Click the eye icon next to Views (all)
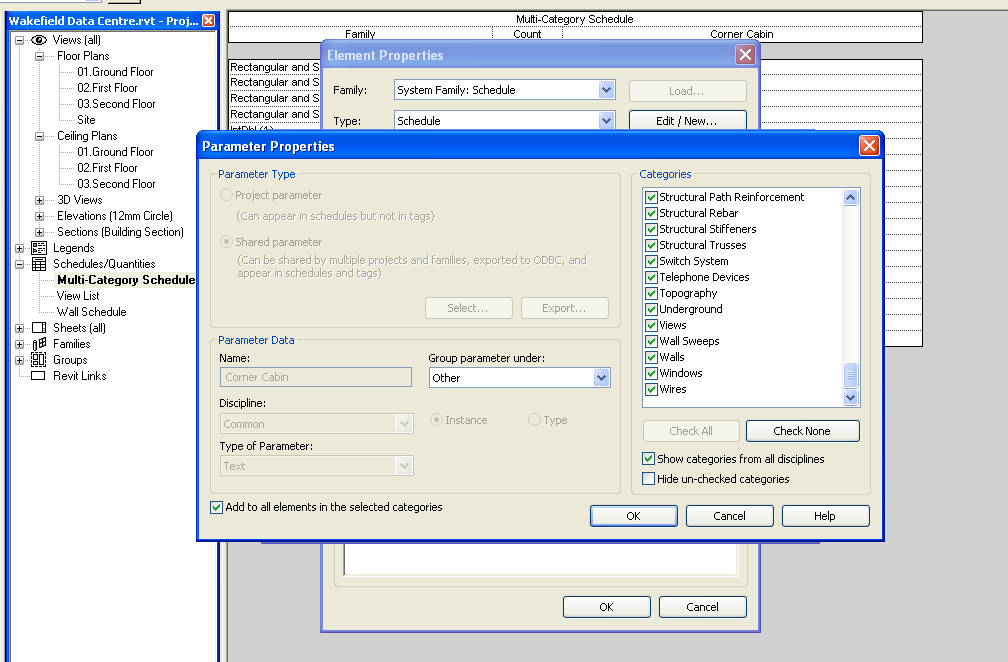The width and height of the screenshot is (1008, 662). pos(39,40)
